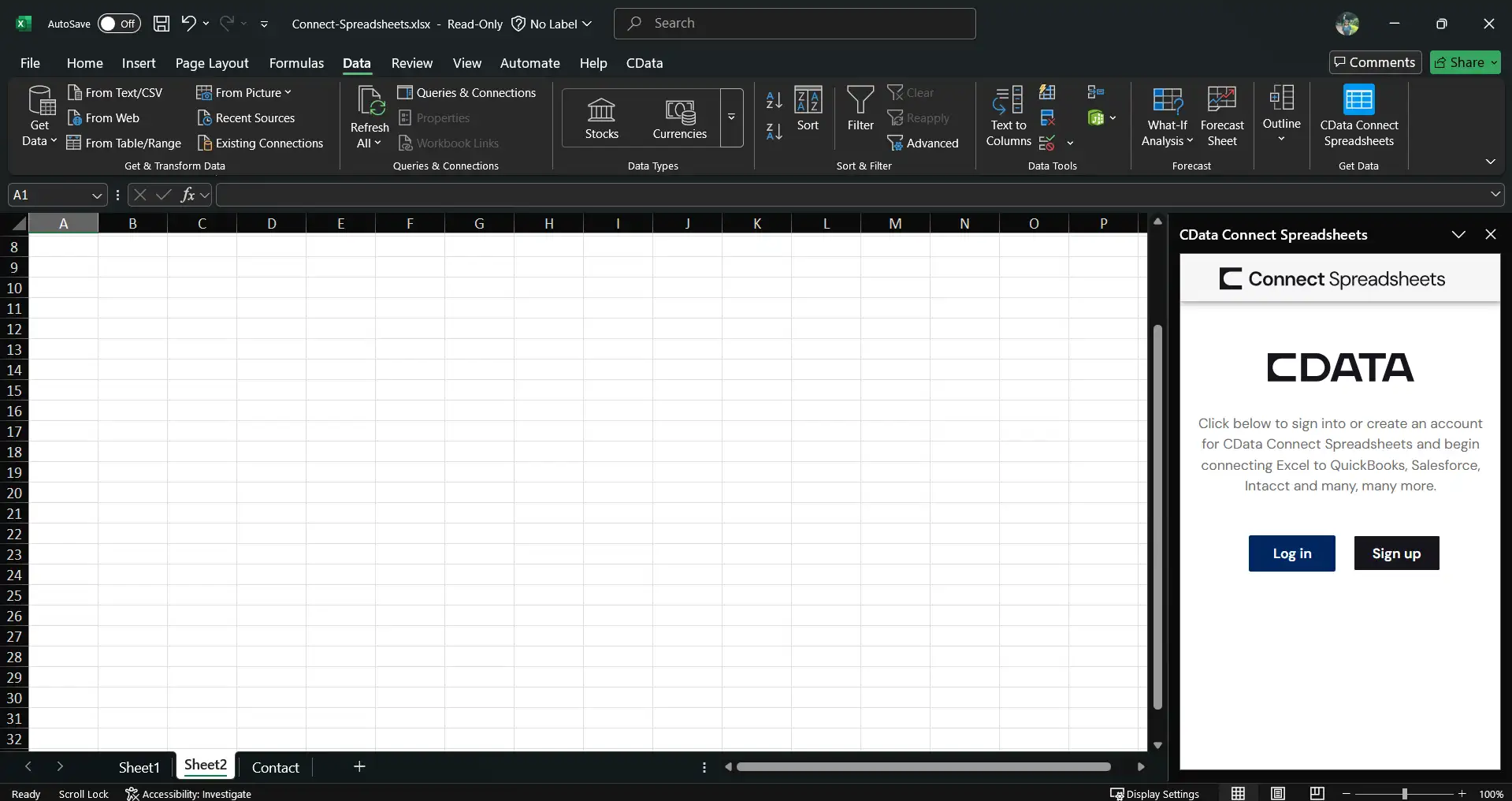Zoom in with the plus button

[1462, 794]
